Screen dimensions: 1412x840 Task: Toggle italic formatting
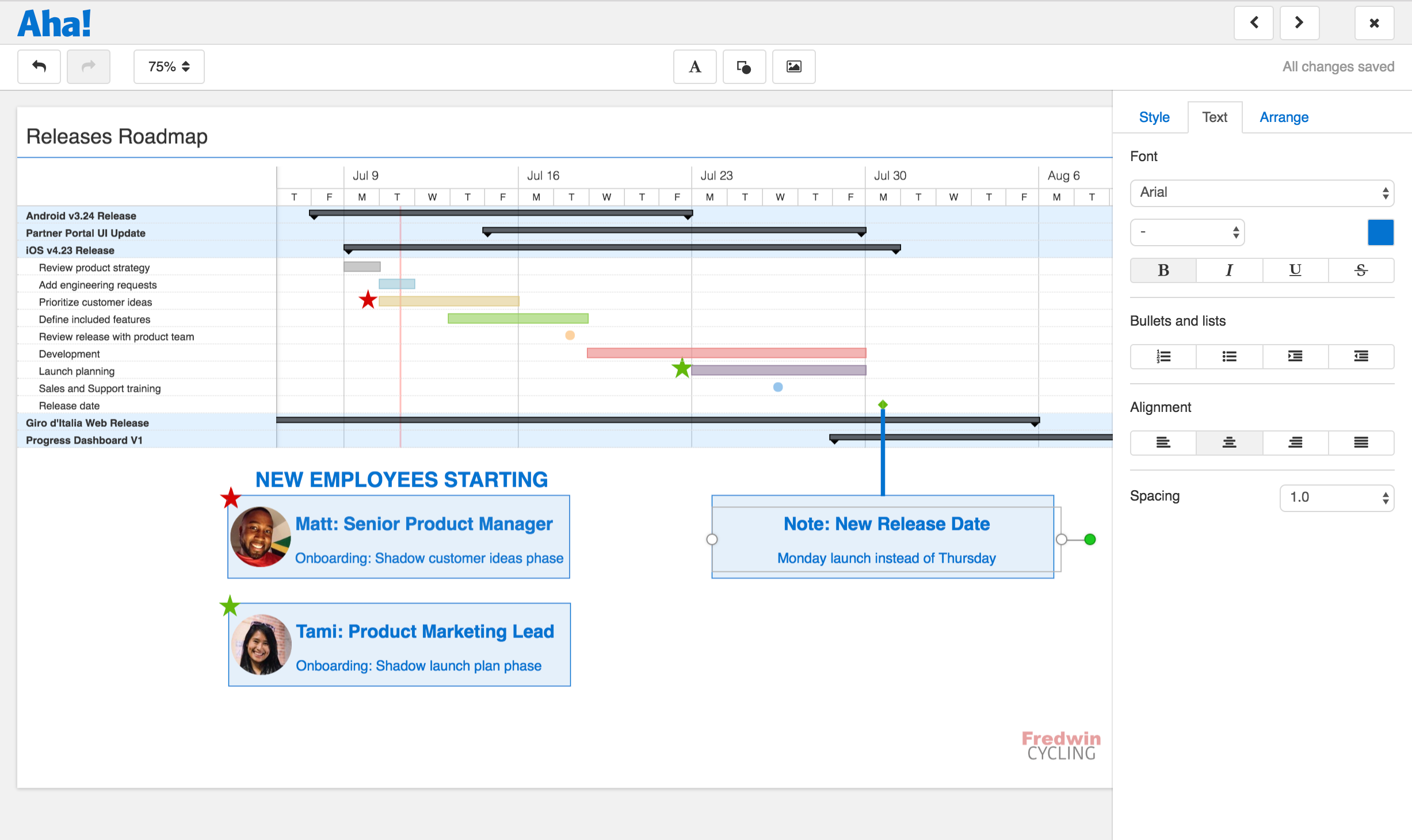pos(1229,270)
